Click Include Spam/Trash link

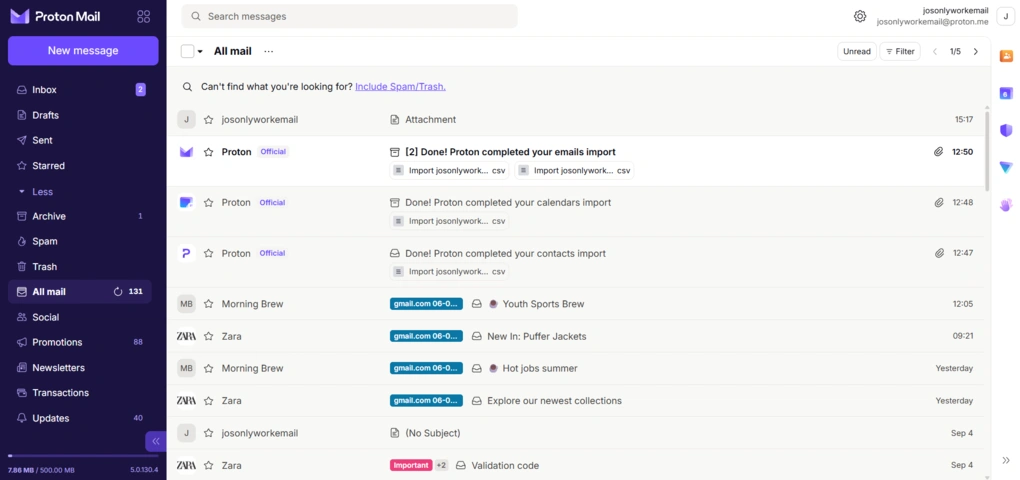400,87
